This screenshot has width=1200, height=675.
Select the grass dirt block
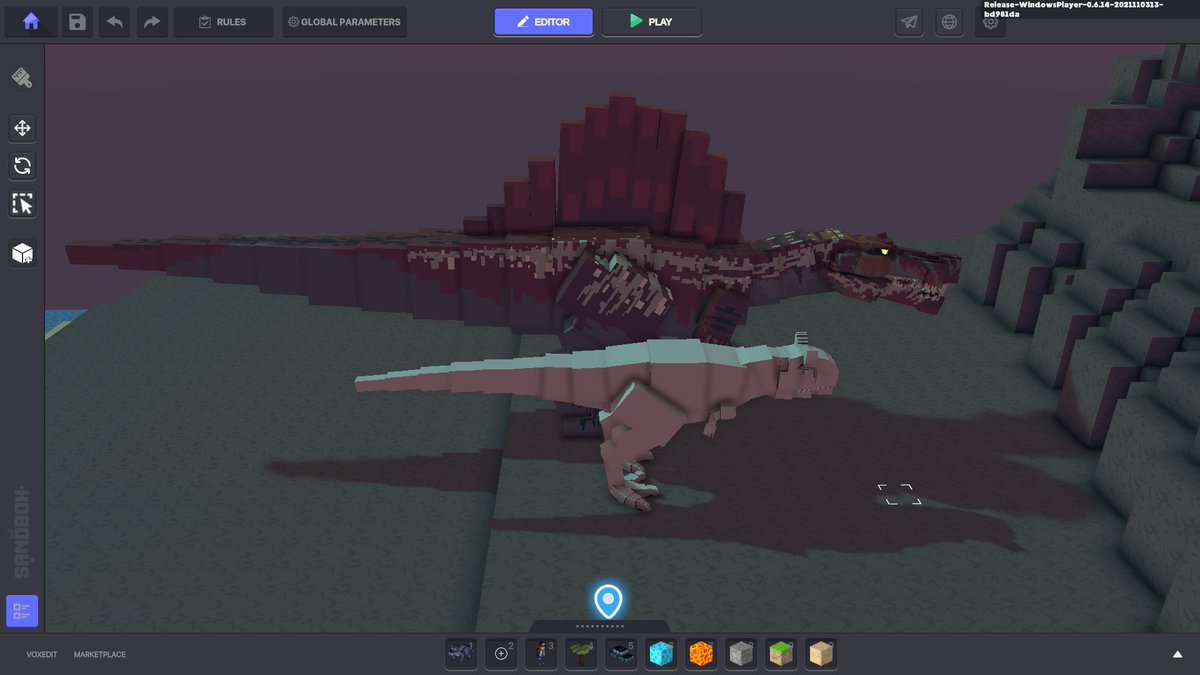coord(781,654)
